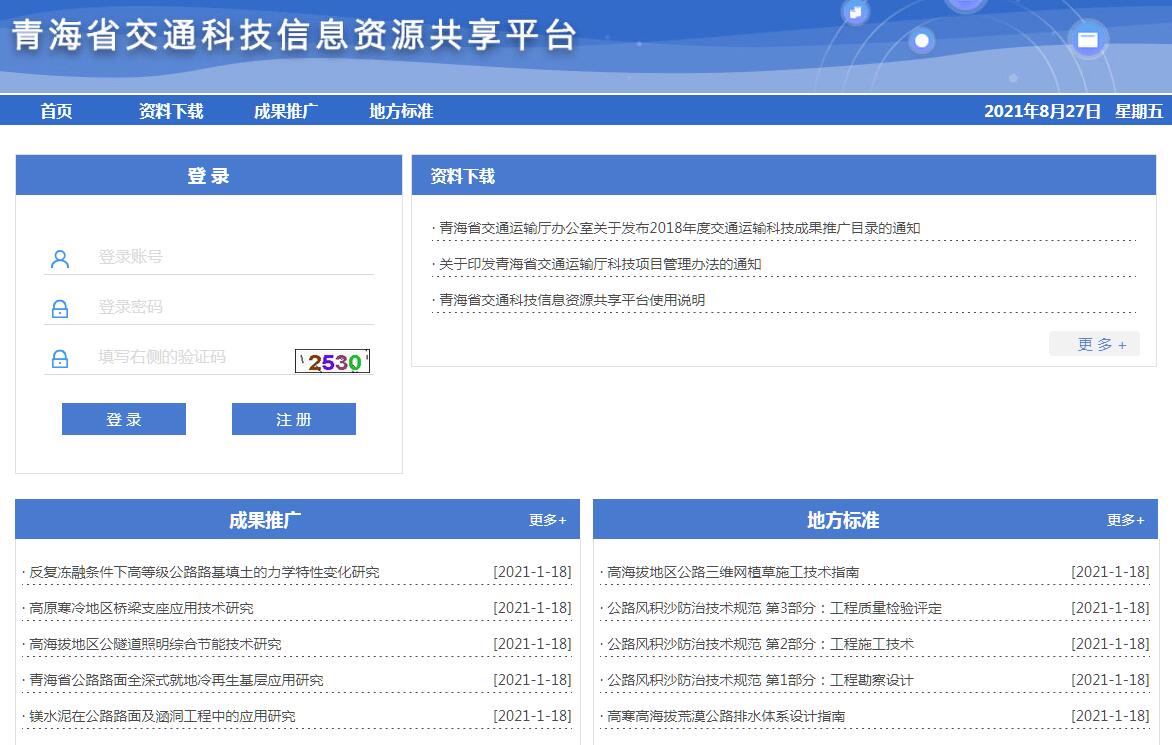Open the 高原寒冷地区桥梁支座应用技术研究 article
This screenshot has width=1172, height=745.
point(141,608)
